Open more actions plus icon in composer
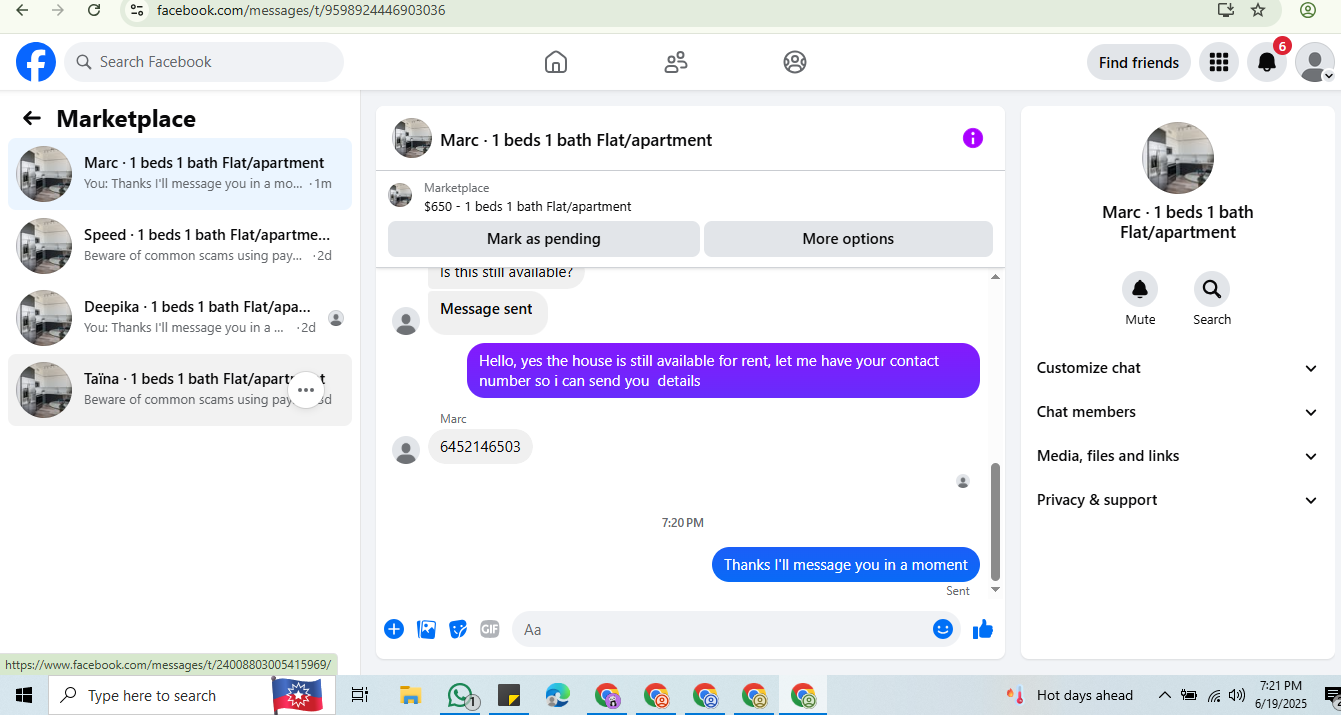Screen dimensions: 1341x715 click(x=394, y=629)
